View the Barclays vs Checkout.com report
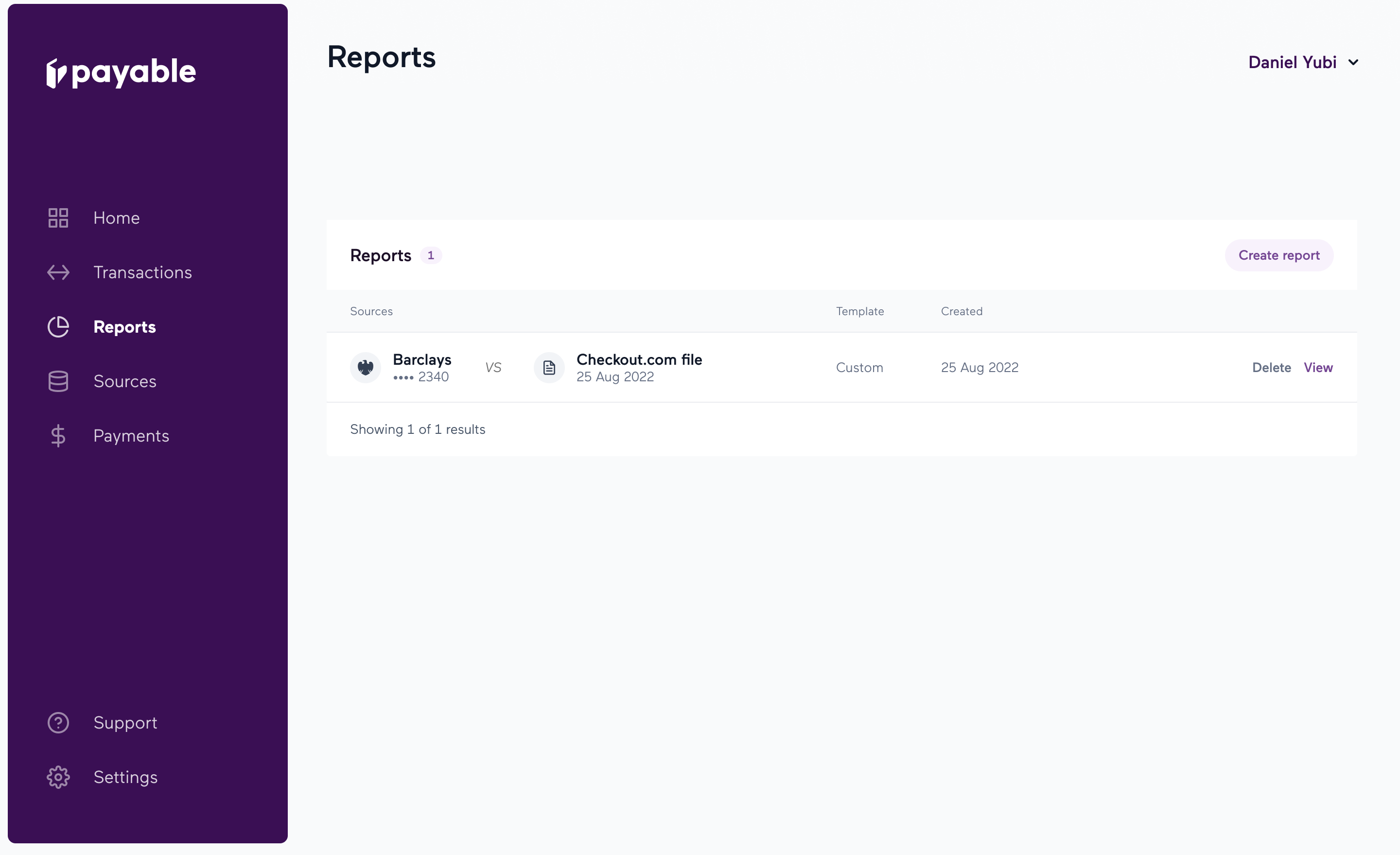1400x855 pixels. click(x=1318, y=368)
